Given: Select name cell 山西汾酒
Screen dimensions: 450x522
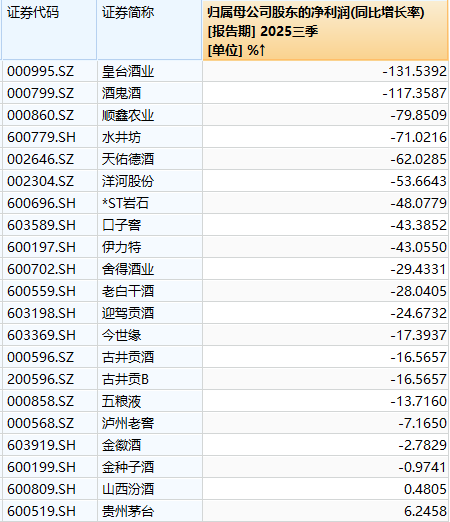Looking at the screenshot, I should click(x=150, y=489).
